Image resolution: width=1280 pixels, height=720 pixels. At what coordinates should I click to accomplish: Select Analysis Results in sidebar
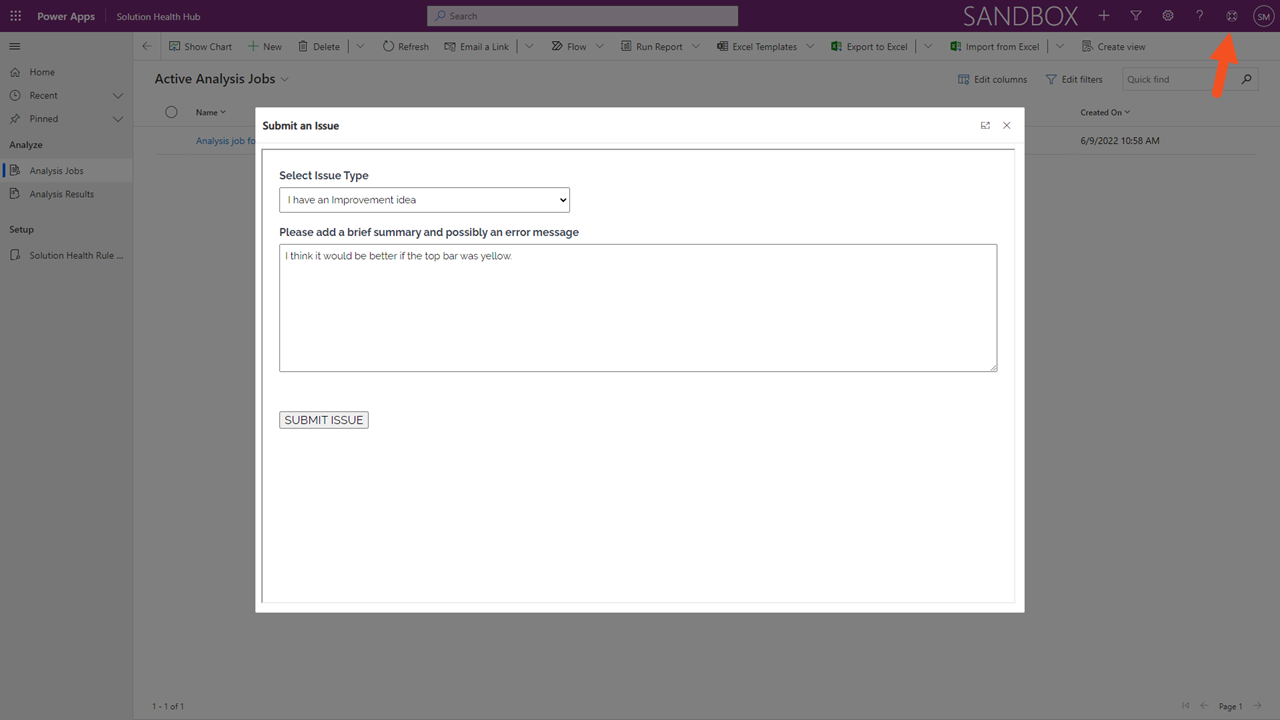pyautogui.click(x=66, y=194)
